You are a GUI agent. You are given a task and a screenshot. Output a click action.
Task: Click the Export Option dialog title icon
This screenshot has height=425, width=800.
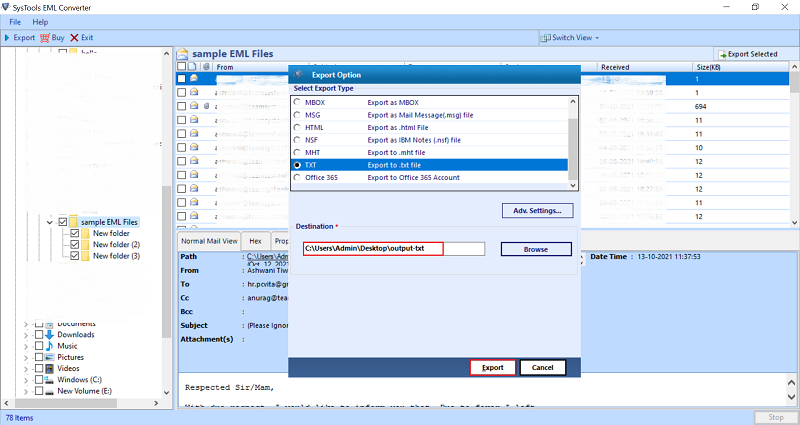point(299,74)
